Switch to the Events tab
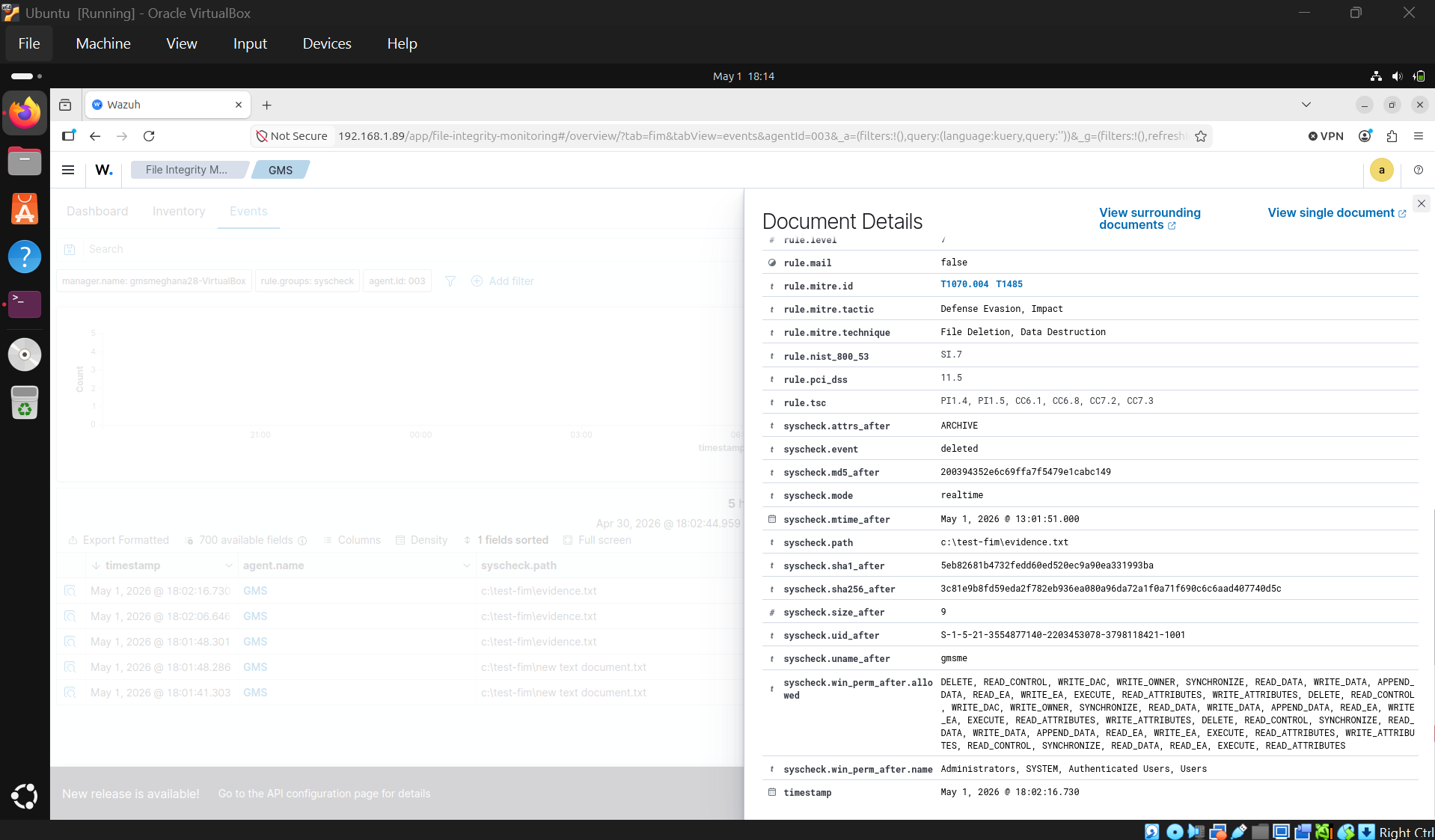Image resolution: width=1435 pixels, height=840 pixels. [x=248, y=211]
